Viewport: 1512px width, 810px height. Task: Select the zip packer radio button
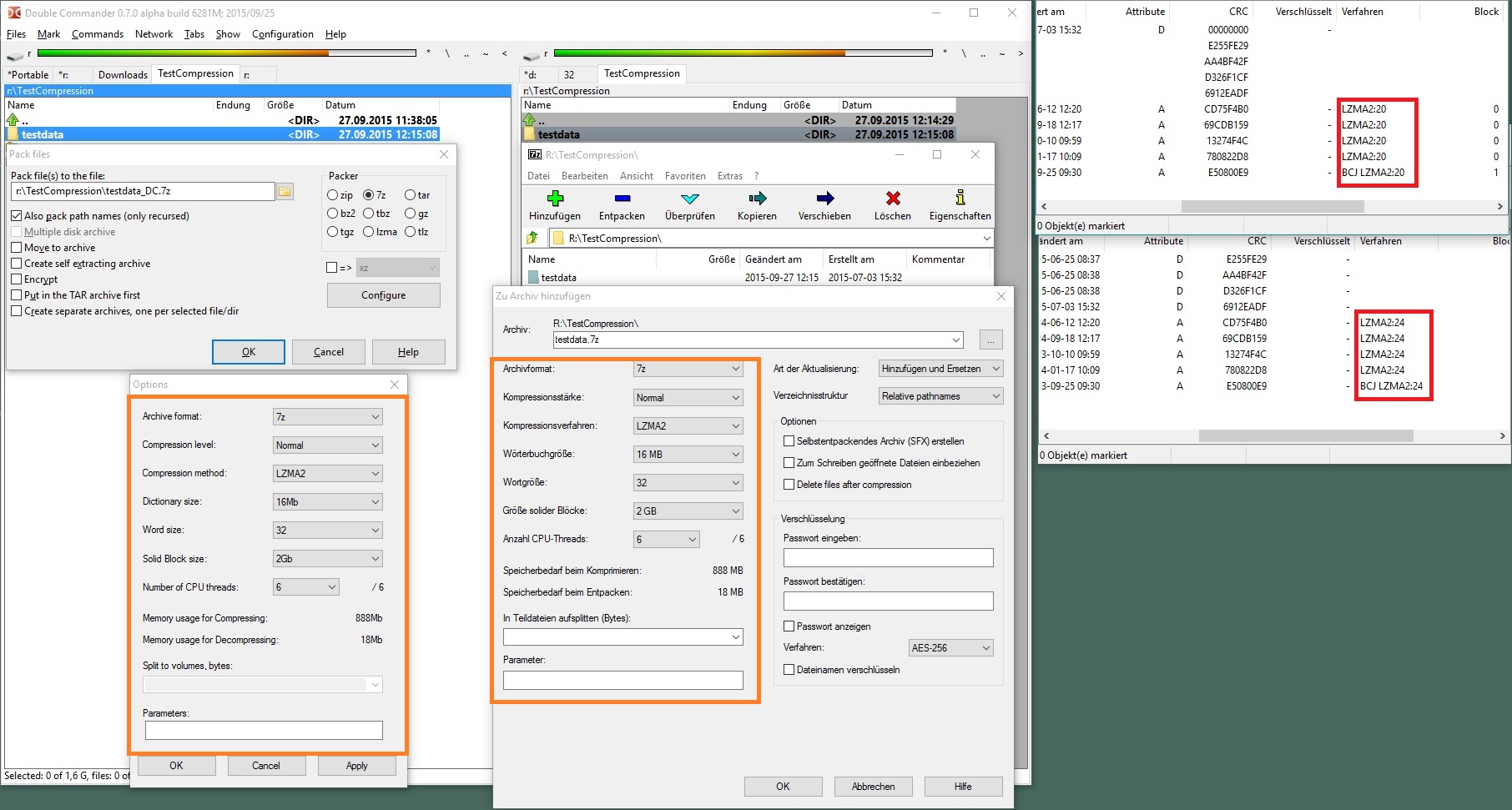pyautogui.click(x=333, y=195)
